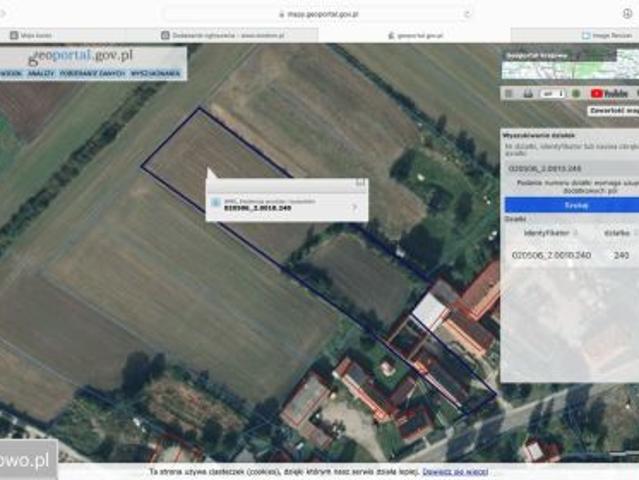Switch to the Image Resizer browser tab
Image resolution: width=639 pixels, height=480 pixels.
click(575, 35)
